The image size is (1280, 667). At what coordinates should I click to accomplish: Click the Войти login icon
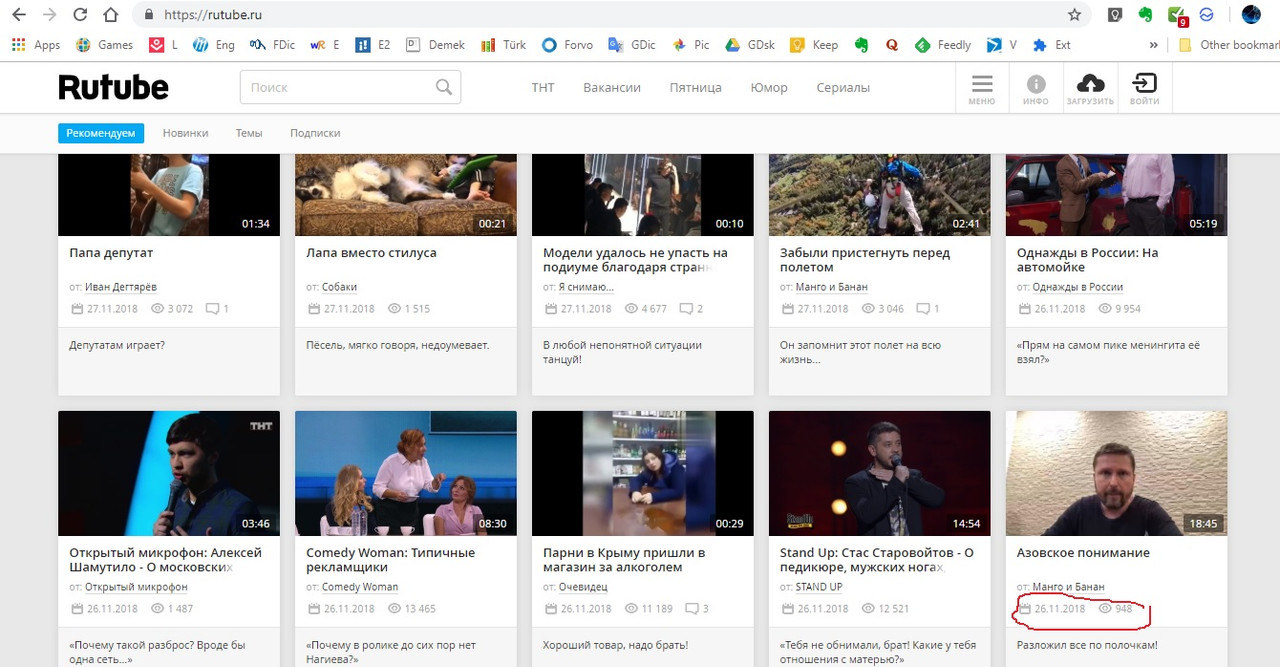tap(1144, 89)
